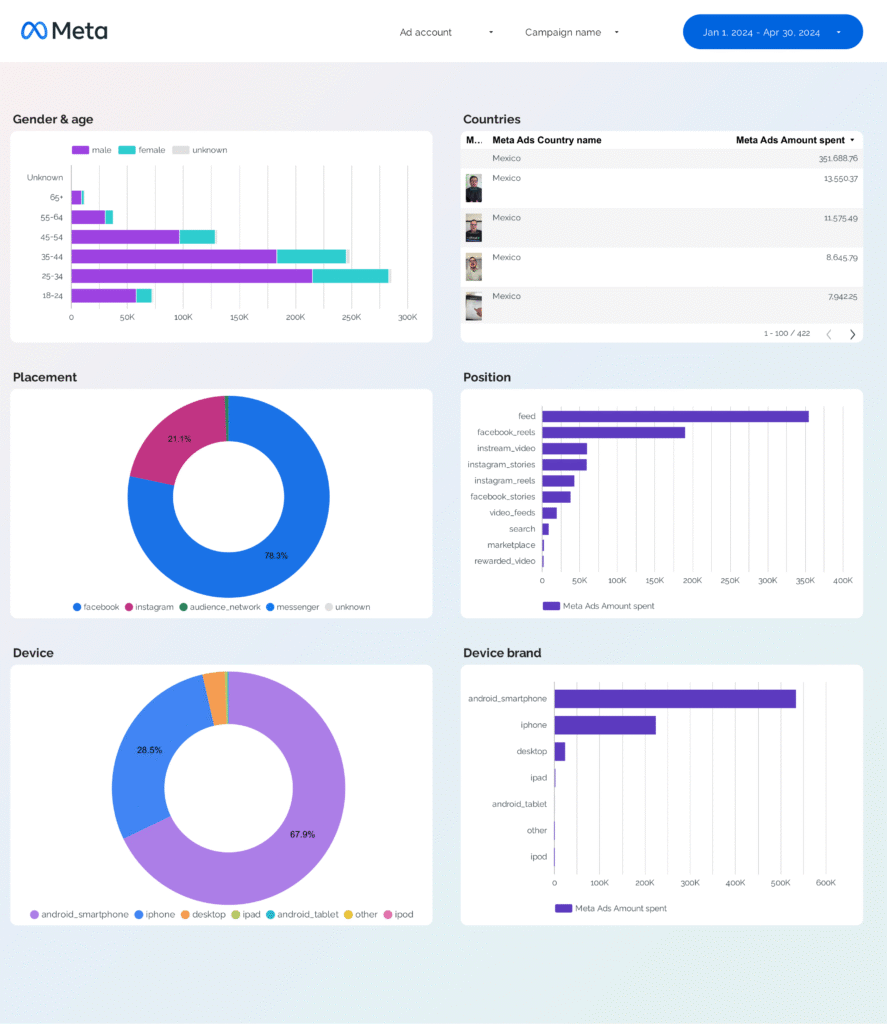Click the Meta logo
This screenshot has height=1024, width=887.
(x=64, y=31)
